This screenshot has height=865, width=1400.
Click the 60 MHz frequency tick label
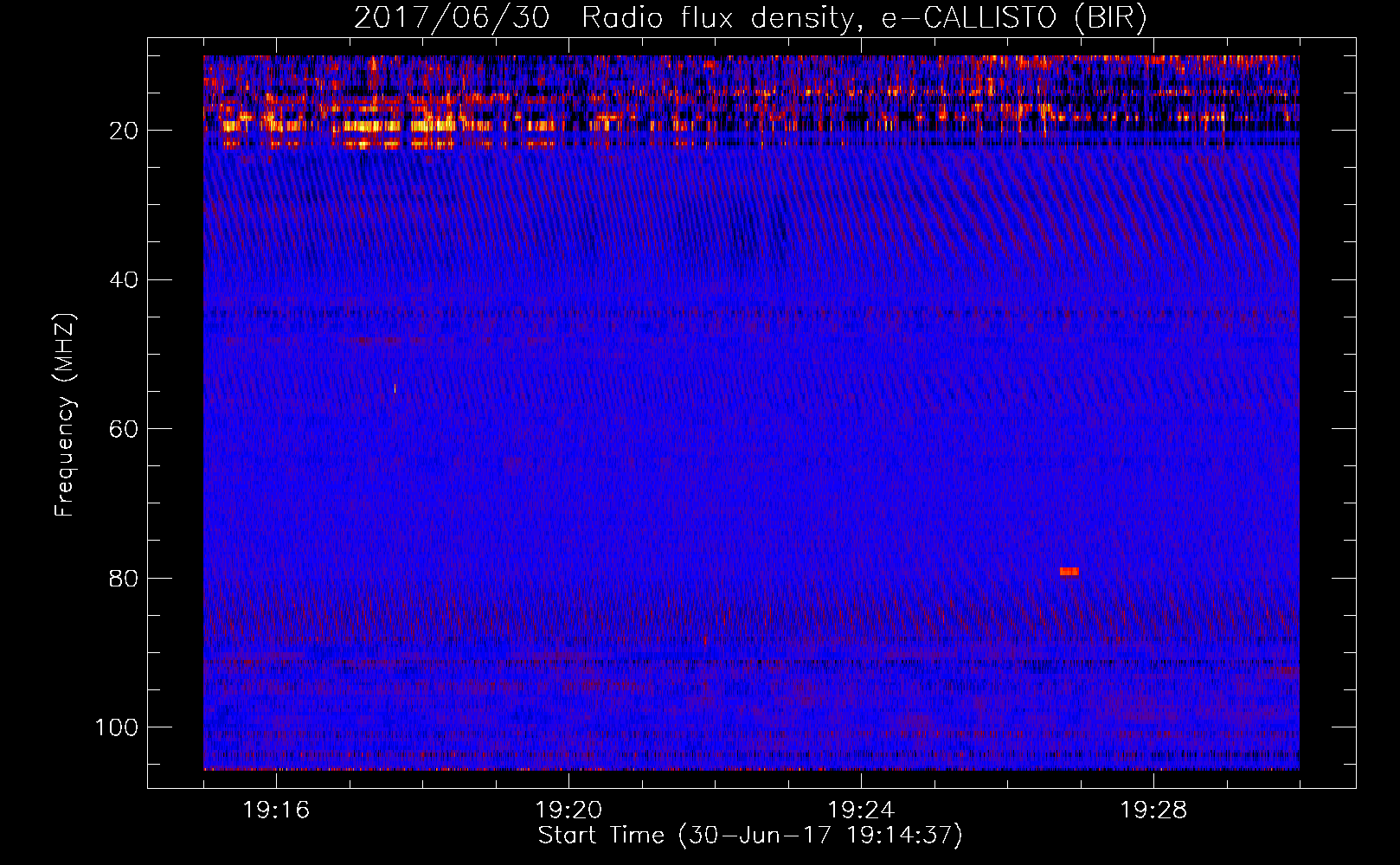click(125, 429)
